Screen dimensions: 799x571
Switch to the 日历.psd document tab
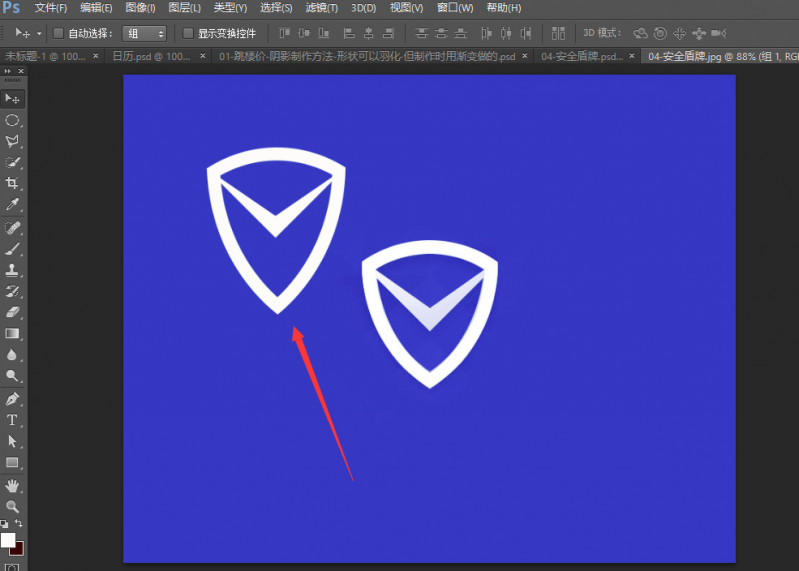[x=150, y=56]
